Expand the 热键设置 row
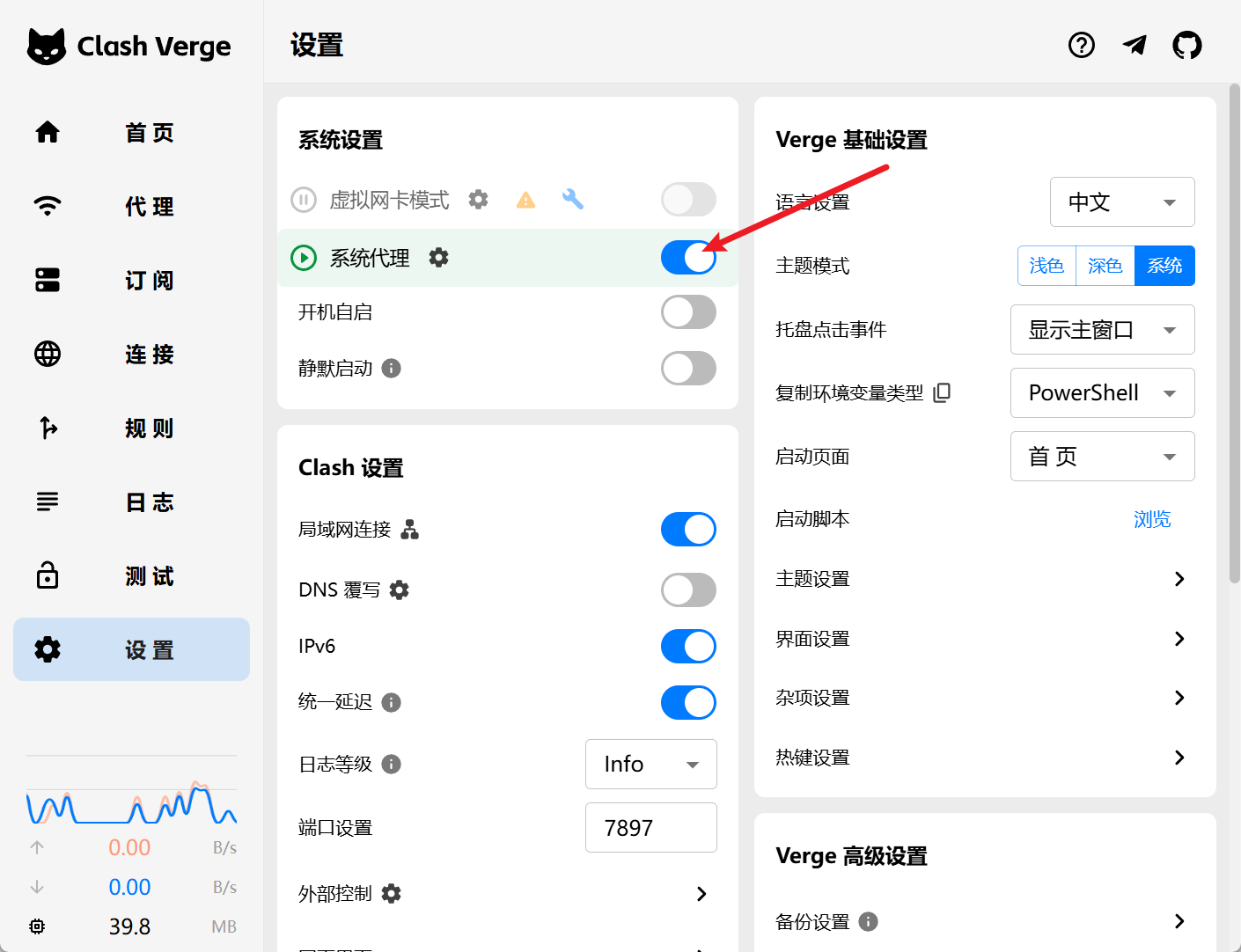The width and height of the screenshot is (1241, 952). coord(985,758)
